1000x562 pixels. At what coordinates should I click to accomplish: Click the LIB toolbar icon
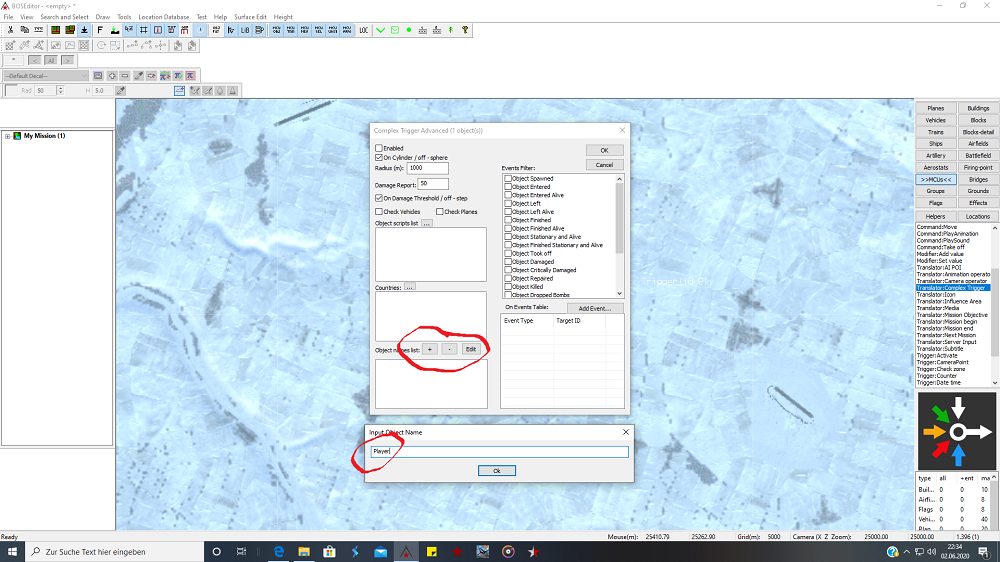tap(245, 30)
